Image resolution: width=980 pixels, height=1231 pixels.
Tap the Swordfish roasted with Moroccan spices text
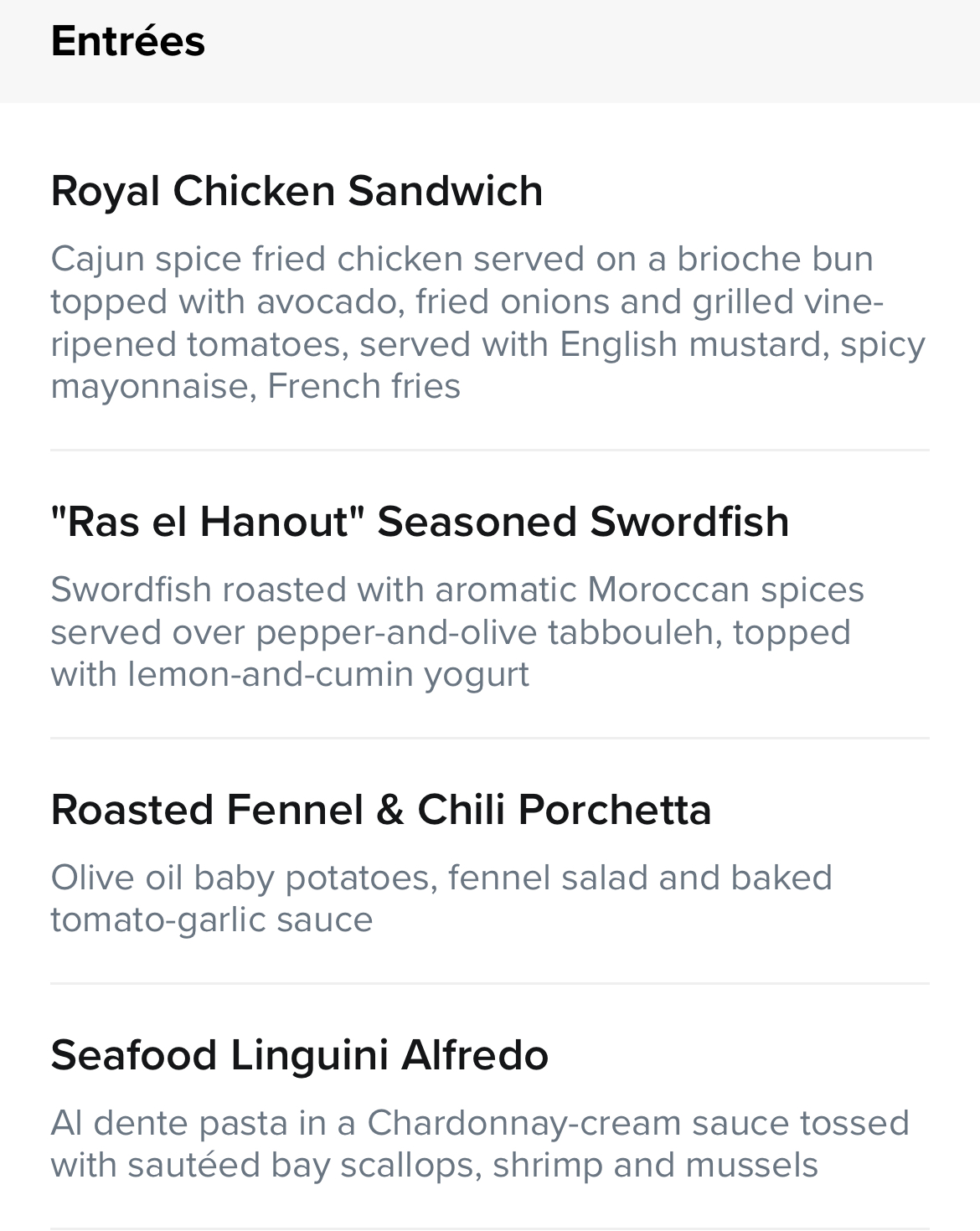tap(457, 632)
